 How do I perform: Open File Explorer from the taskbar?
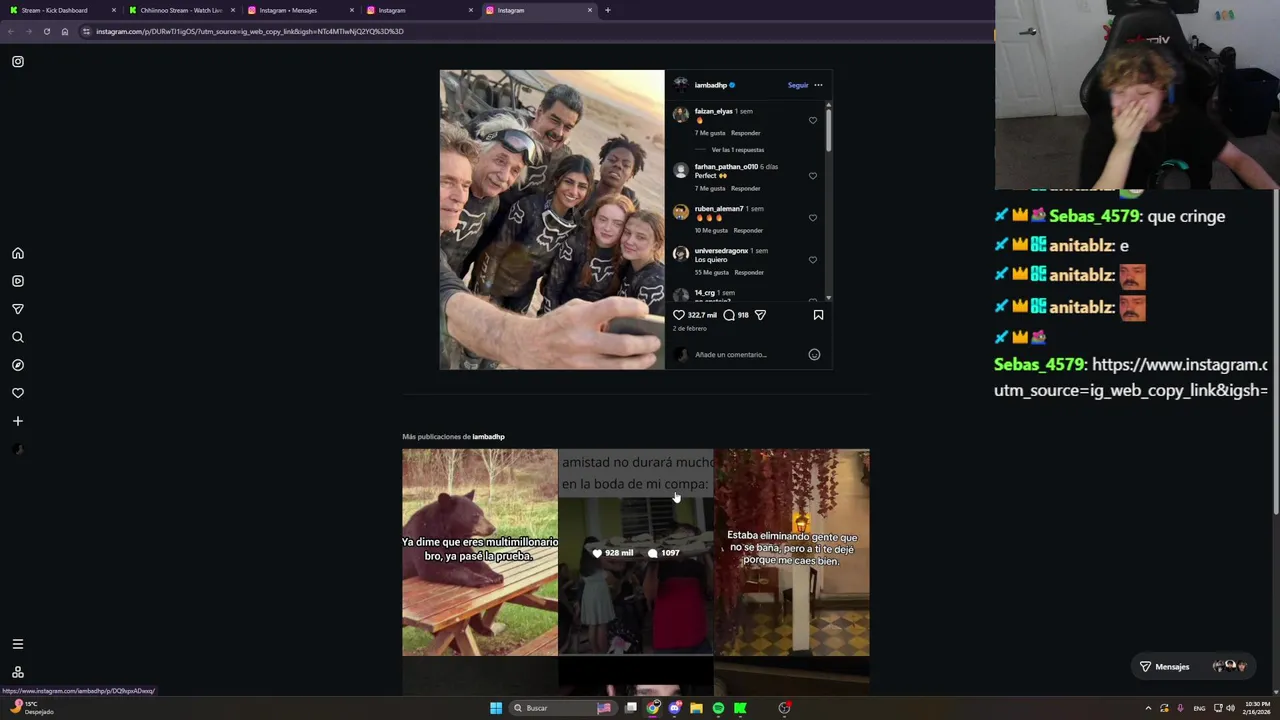[x=696, y=708]
